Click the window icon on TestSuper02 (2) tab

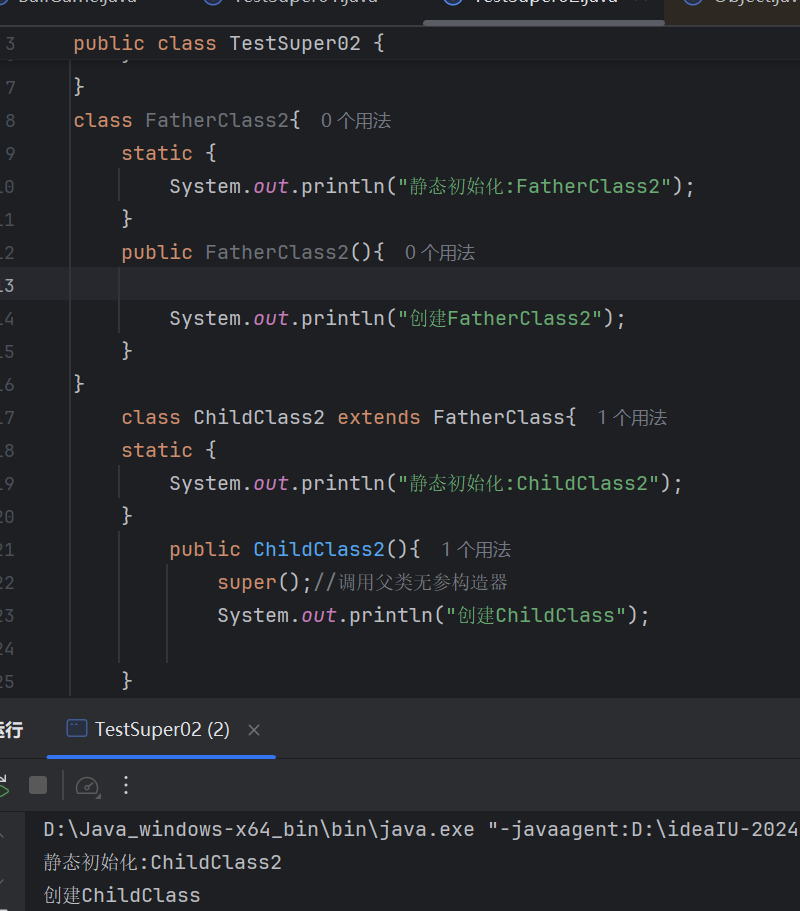pos(77,729)
